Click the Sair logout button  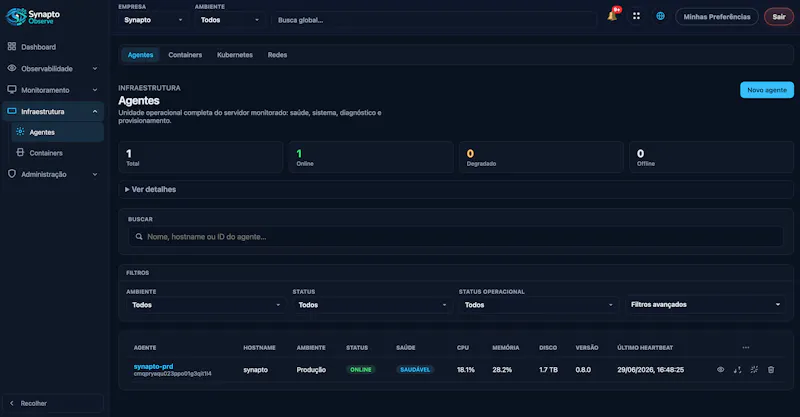[779, 17]
